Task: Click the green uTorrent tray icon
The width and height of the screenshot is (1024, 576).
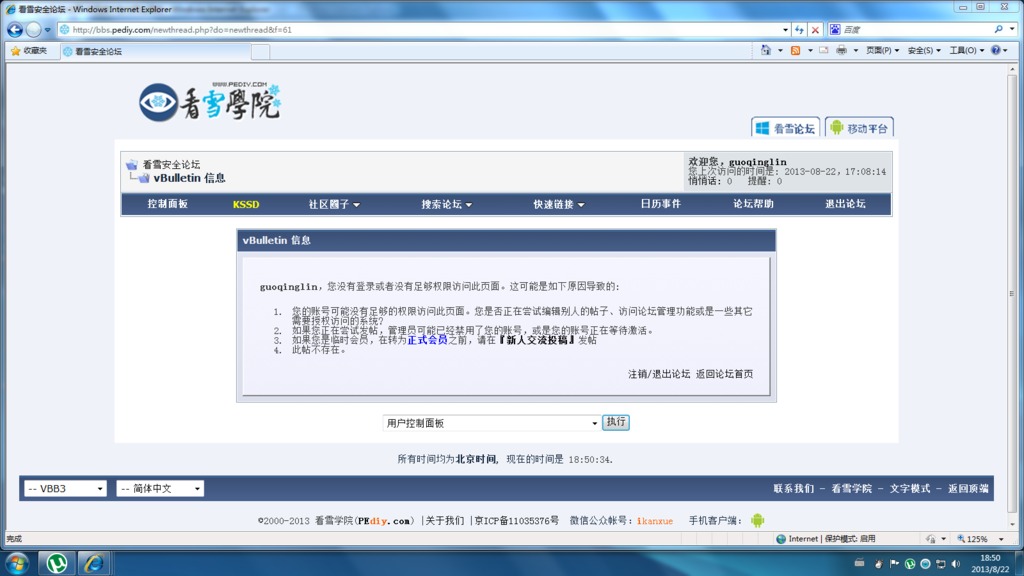Action: [x=910, y=564]
